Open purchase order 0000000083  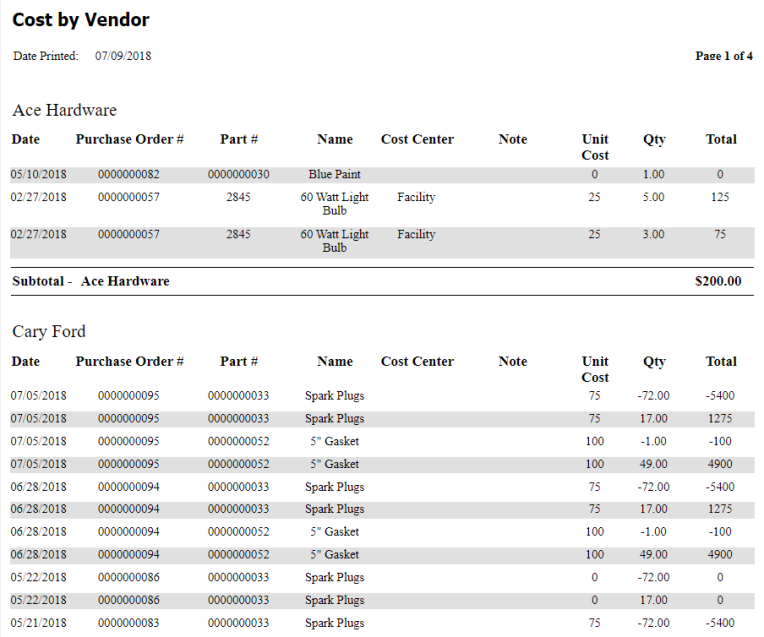point(128,623)
